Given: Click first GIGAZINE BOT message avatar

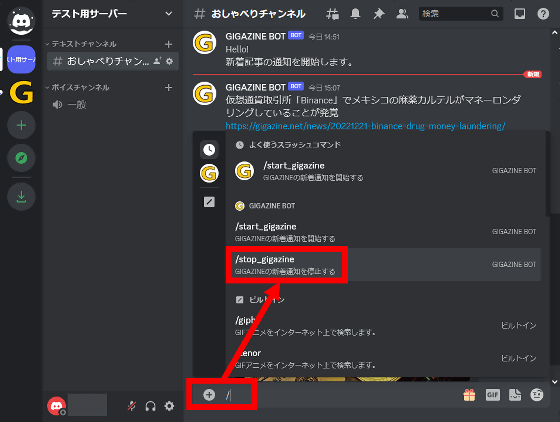Looking at the screenshot, I should 205,42.
